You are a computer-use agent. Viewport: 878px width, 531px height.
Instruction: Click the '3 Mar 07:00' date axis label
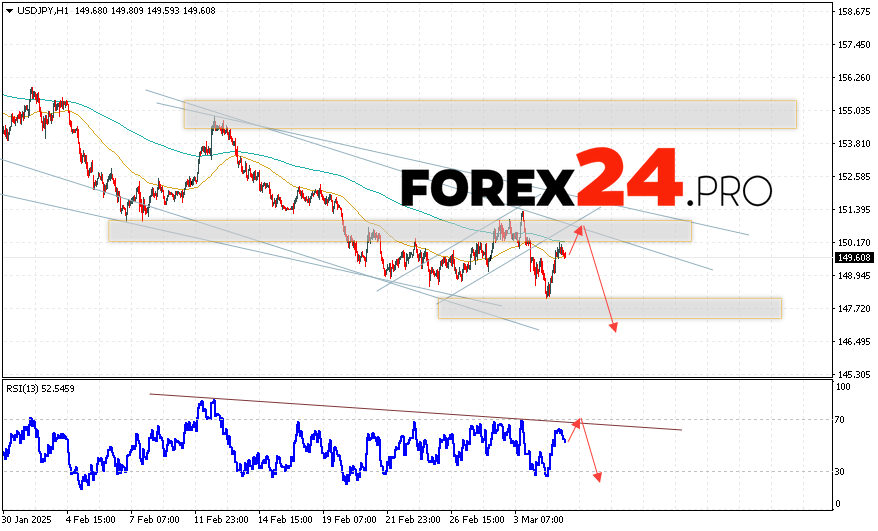[x=538, y=520]
